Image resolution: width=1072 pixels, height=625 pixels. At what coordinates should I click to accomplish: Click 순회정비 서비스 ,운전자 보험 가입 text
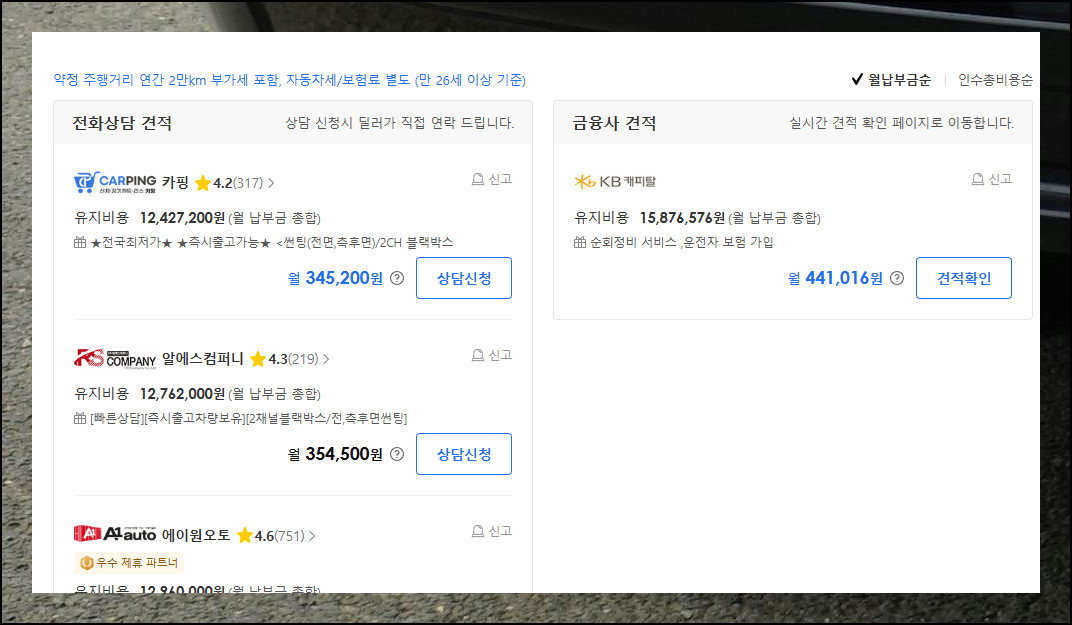click(682, 242)
